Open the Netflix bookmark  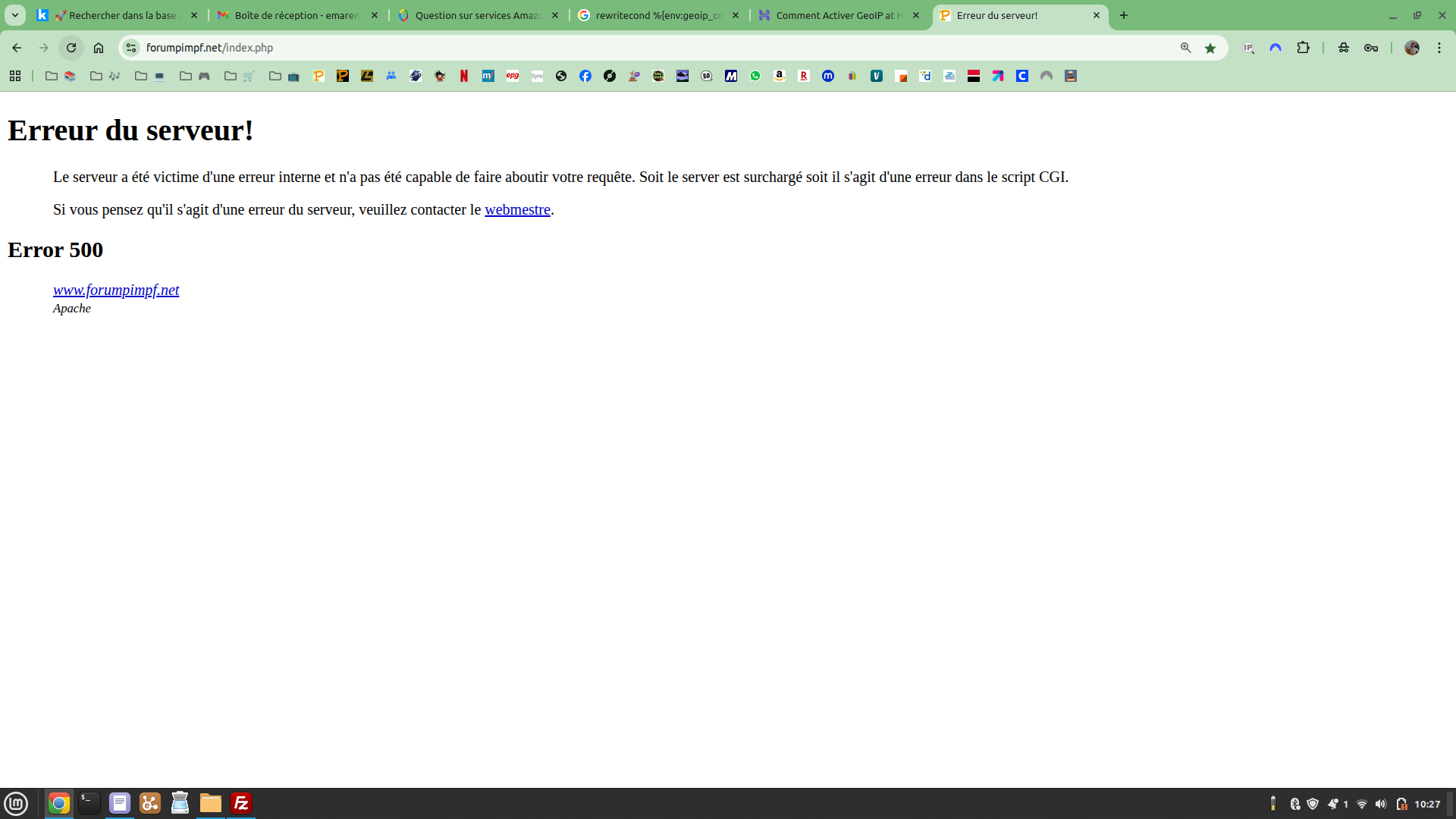click(464, 76)
